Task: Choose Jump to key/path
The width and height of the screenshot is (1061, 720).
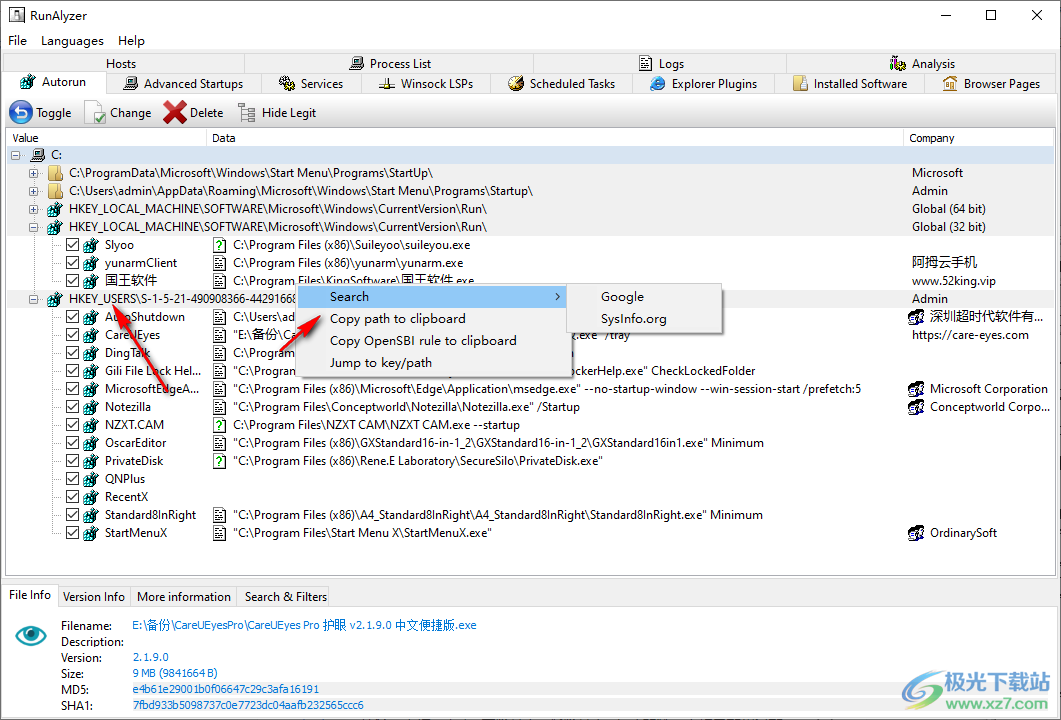Action: [433, 363]
